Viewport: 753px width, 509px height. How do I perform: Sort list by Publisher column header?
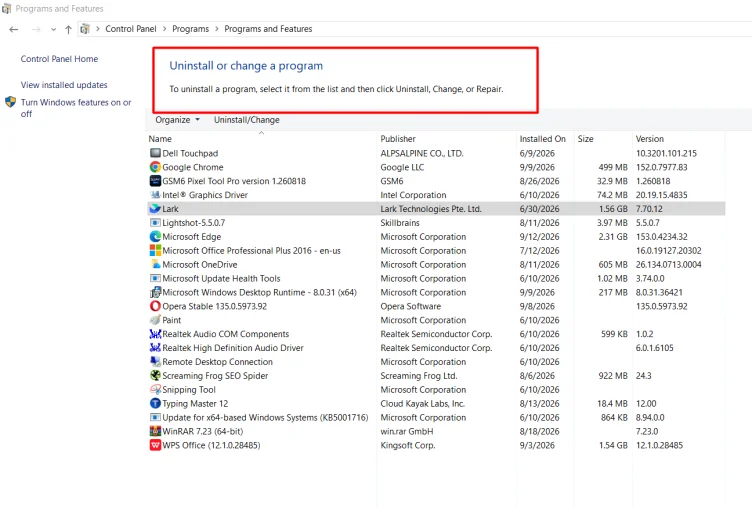click(398, 139)
